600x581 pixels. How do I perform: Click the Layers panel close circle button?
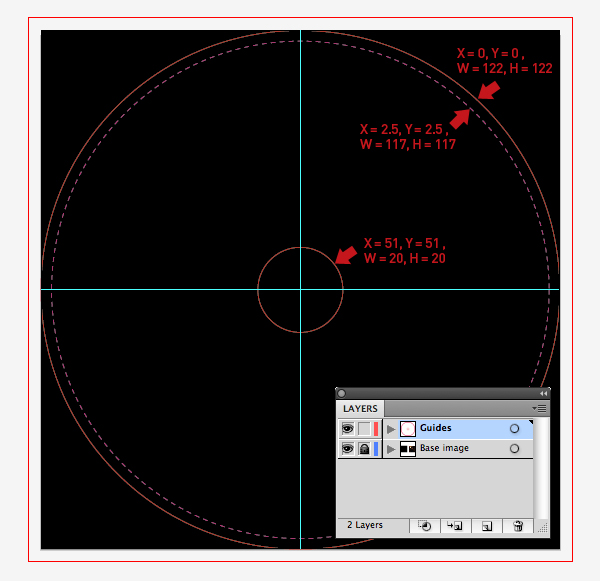tap(342, 393)
